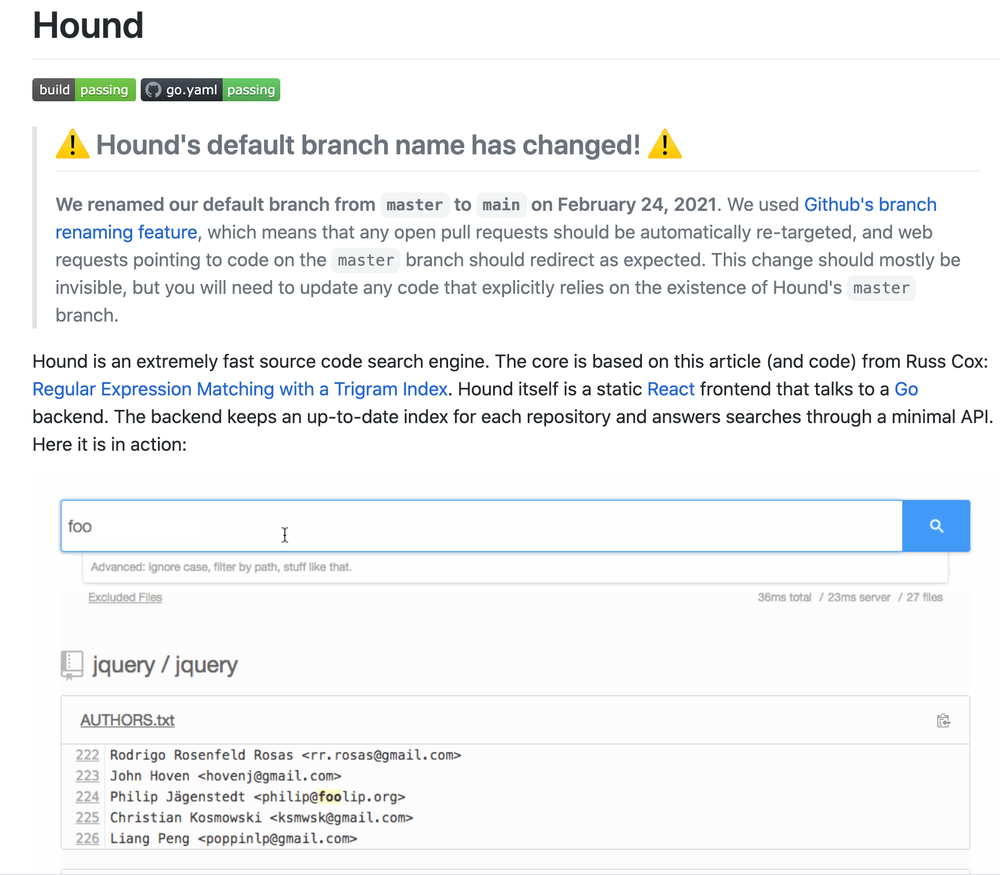
Task: Click copy icon beside AUTHORS.txt
Action: [943, 721]
